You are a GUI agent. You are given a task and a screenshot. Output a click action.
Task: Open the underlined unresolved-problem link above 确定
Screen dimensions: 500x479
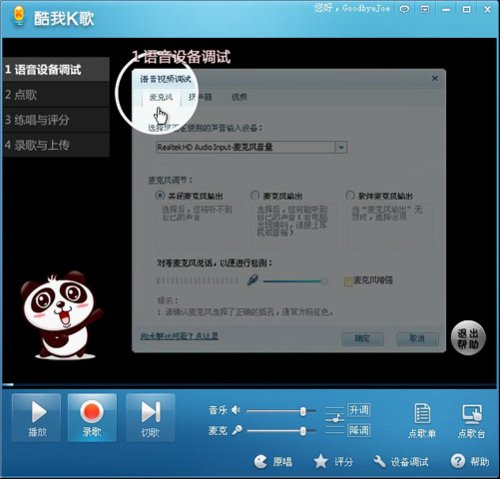click(x=179, y=336)
